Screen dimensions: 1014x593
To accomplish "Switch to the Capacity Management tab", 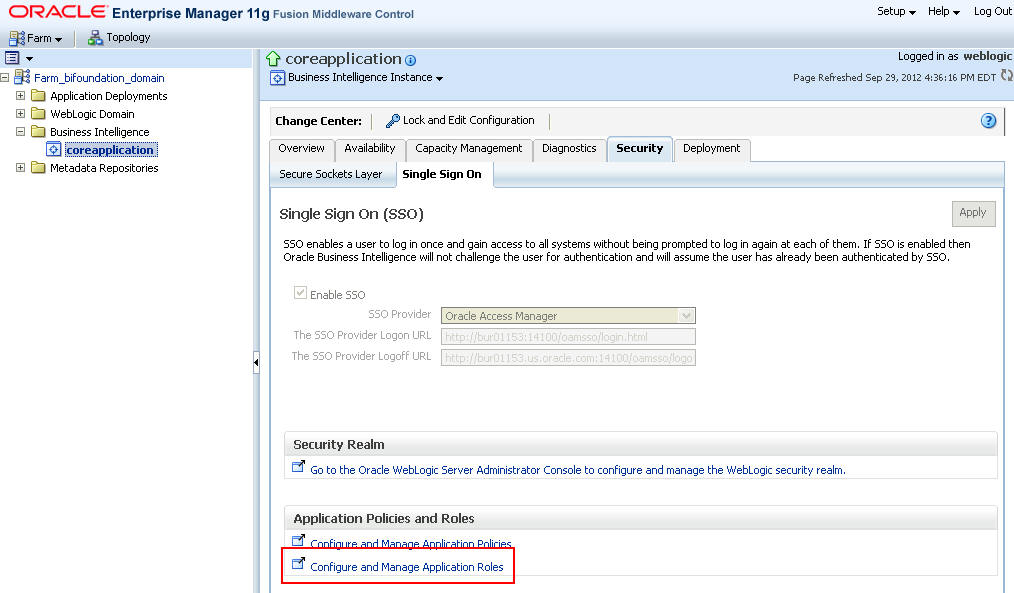I will coord(469,149).
